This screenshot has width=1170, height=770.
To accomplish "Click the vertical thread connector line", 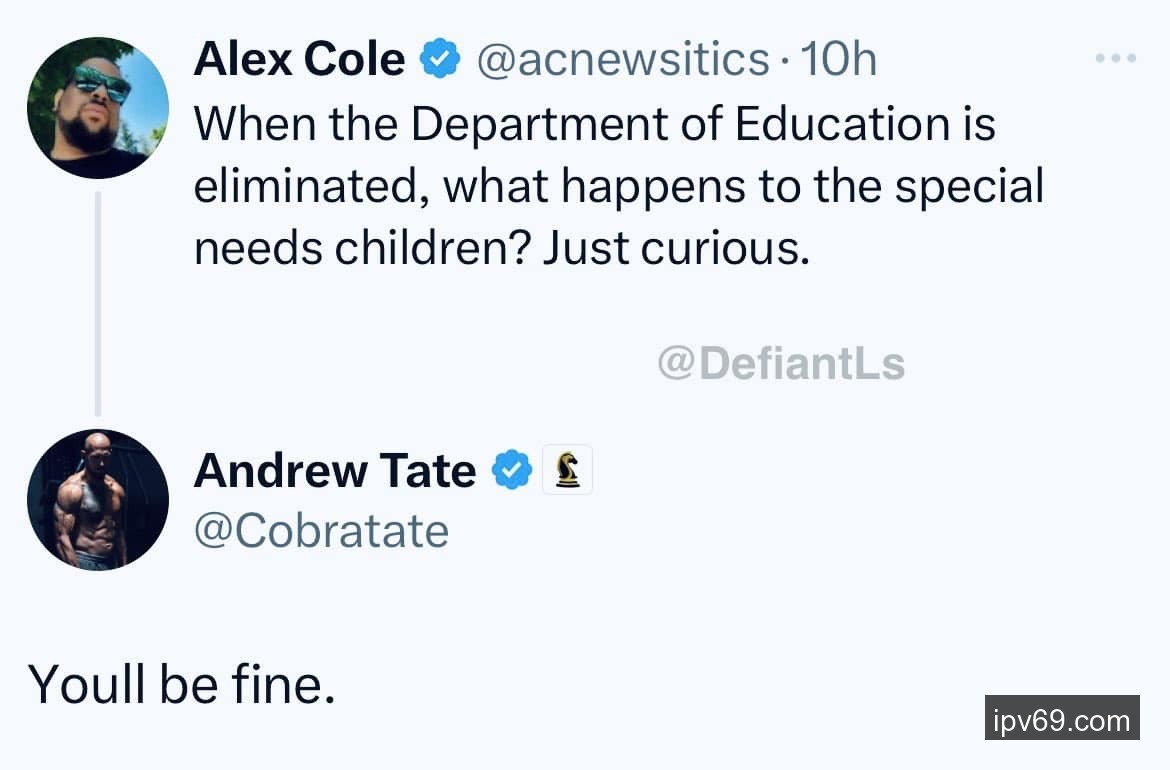I will (98, 302).
